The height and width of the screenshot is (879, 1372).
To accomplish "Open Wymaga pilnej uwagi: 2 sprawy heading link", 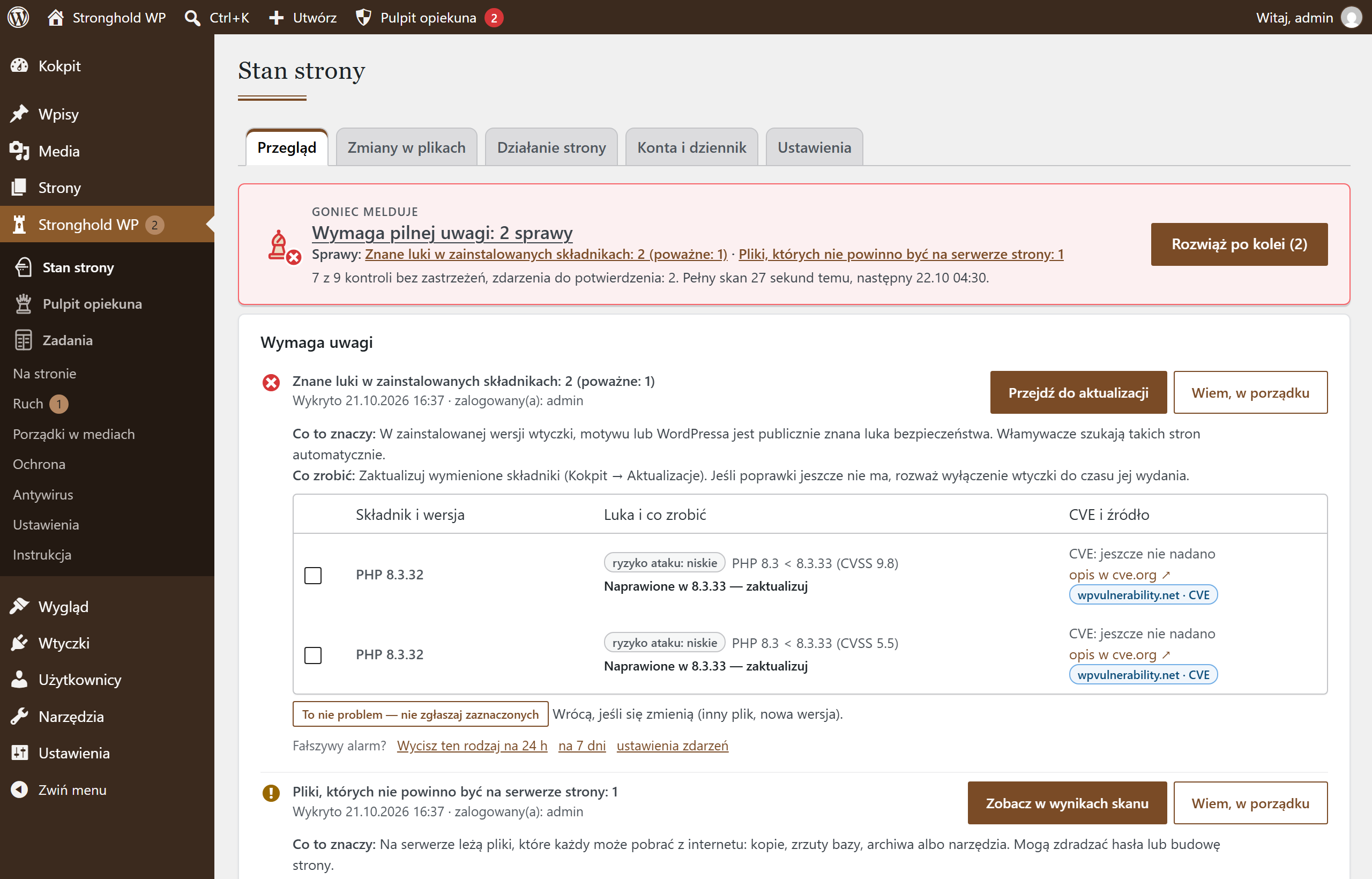I will [x=442, y=233].
